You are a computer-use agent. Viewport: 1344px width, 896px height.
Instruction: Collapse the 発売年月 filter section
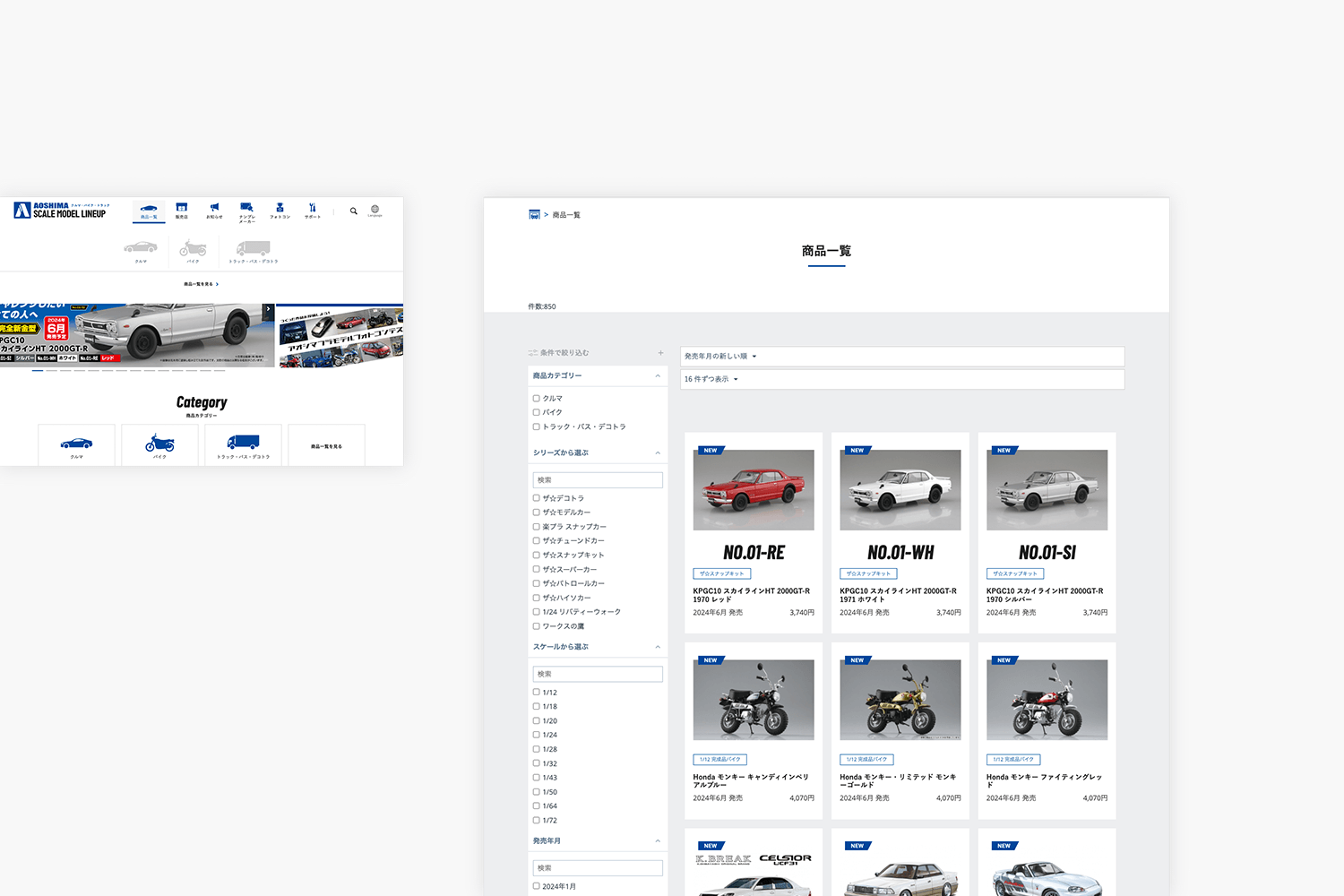658,841
